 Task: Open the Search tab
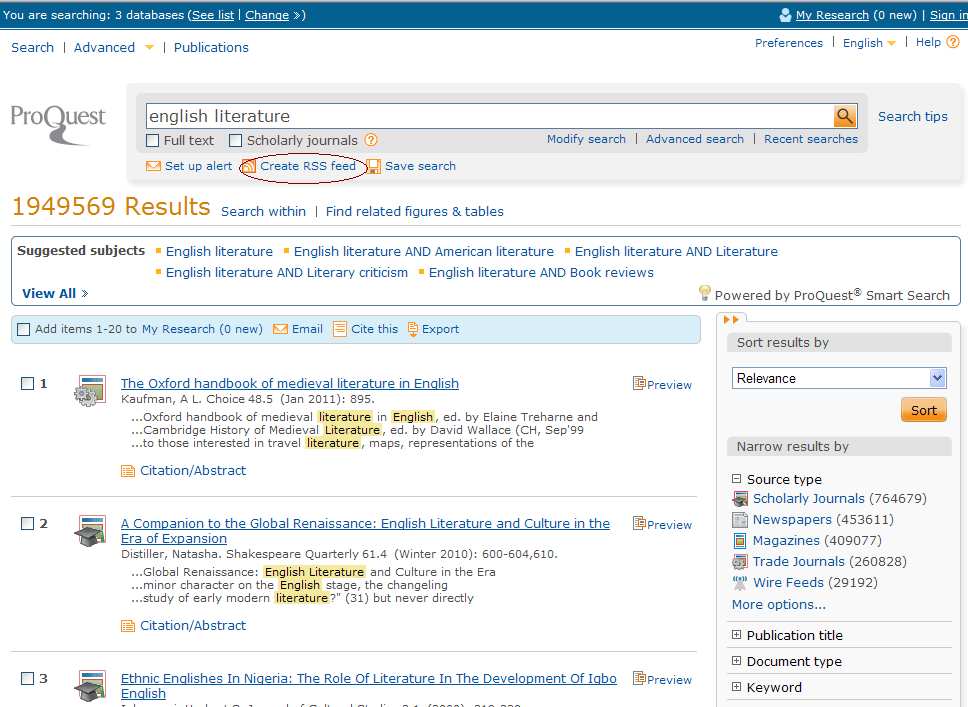pos(33,48)
